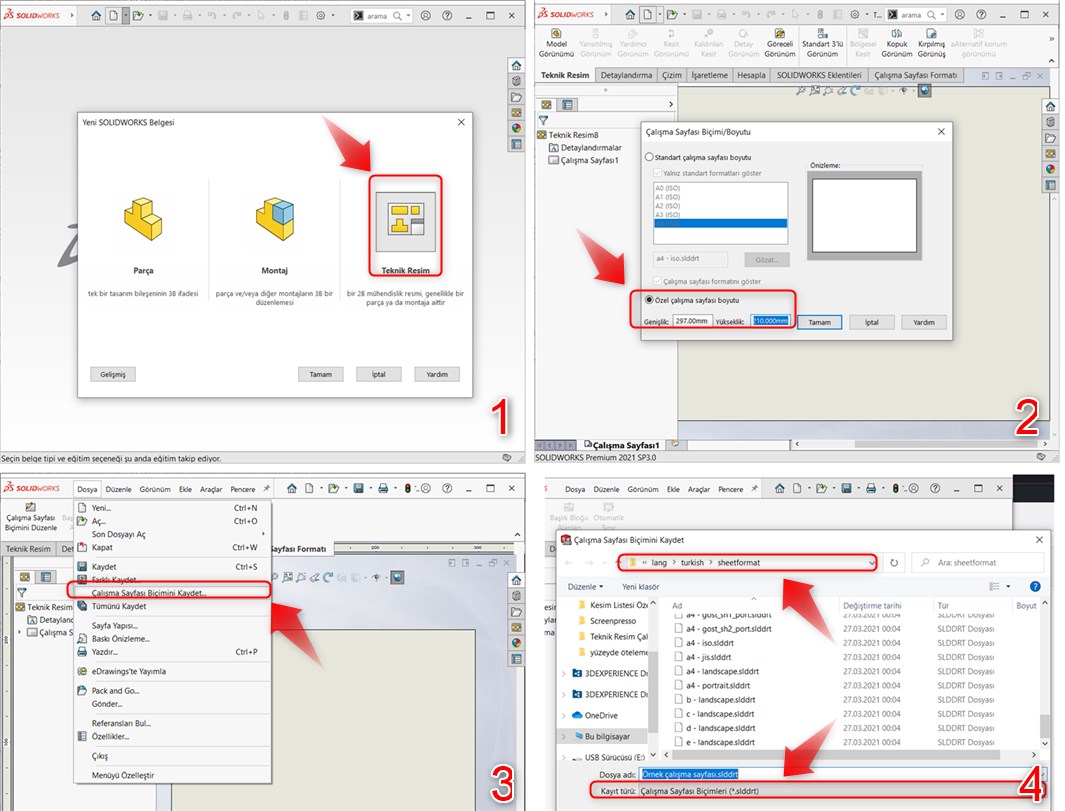Toggle Yalnız standart formatları göster checkbox
Screen dimensions: 1065x811
tap(657, 173)
